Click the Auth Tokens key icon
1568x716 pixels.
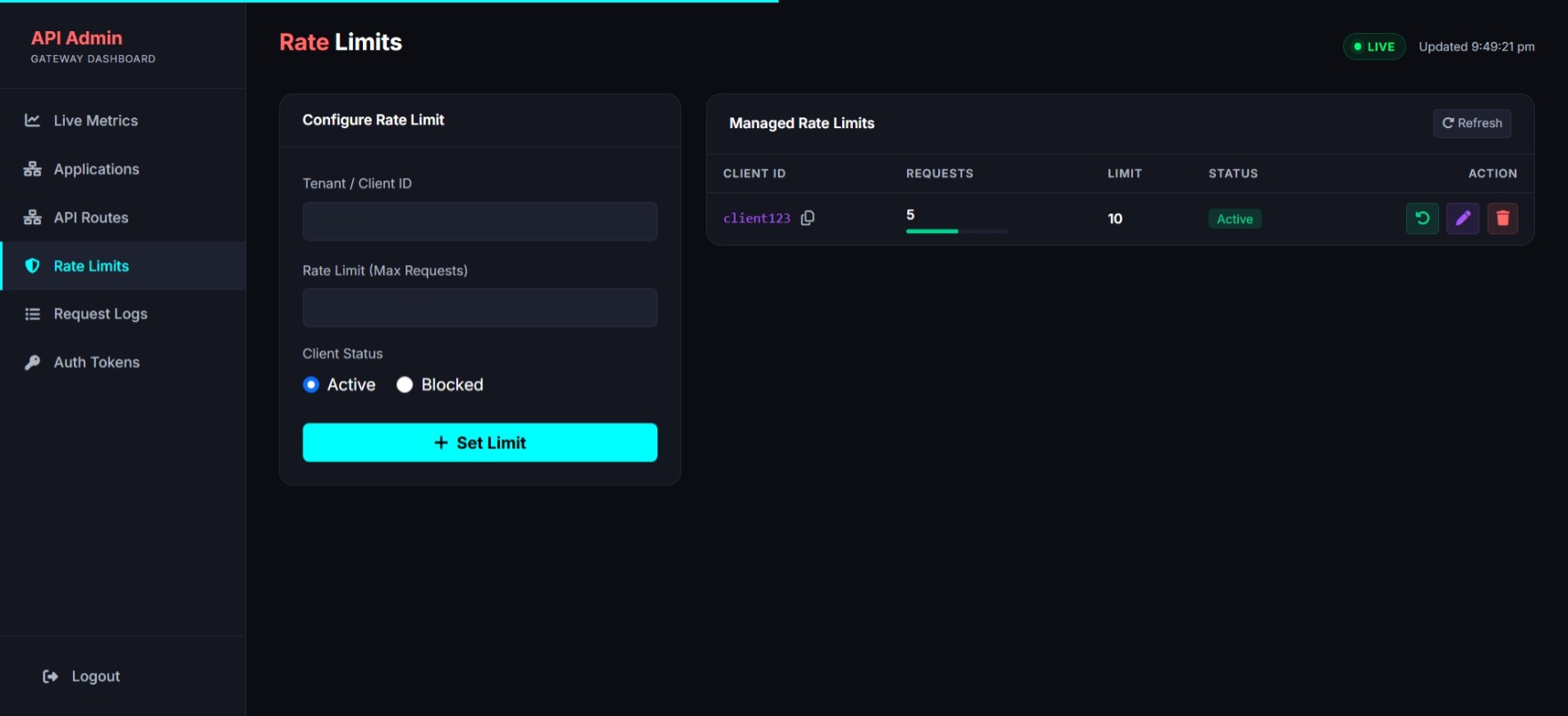pos(32,362)
